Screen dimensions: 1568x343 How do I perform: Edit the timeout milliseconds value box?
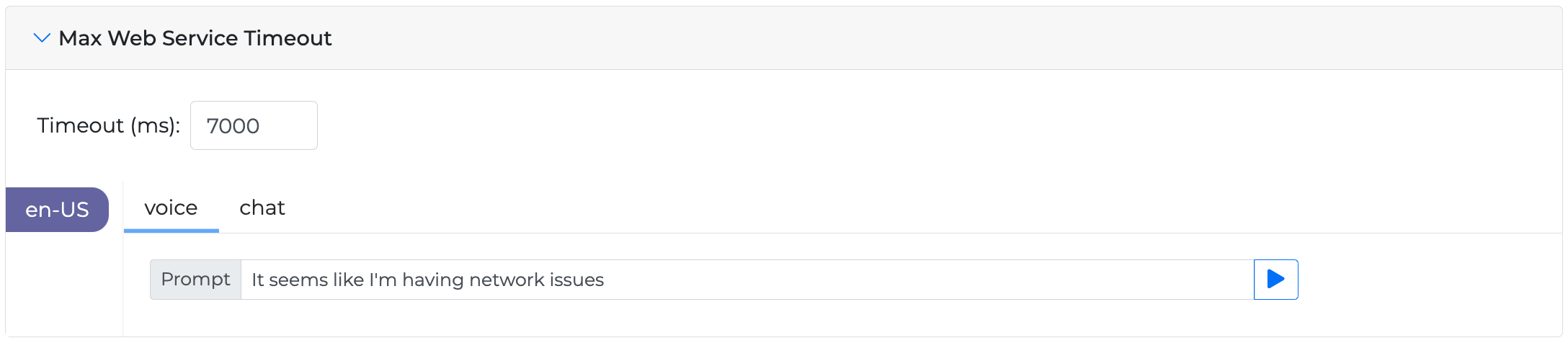click(254, 125)
